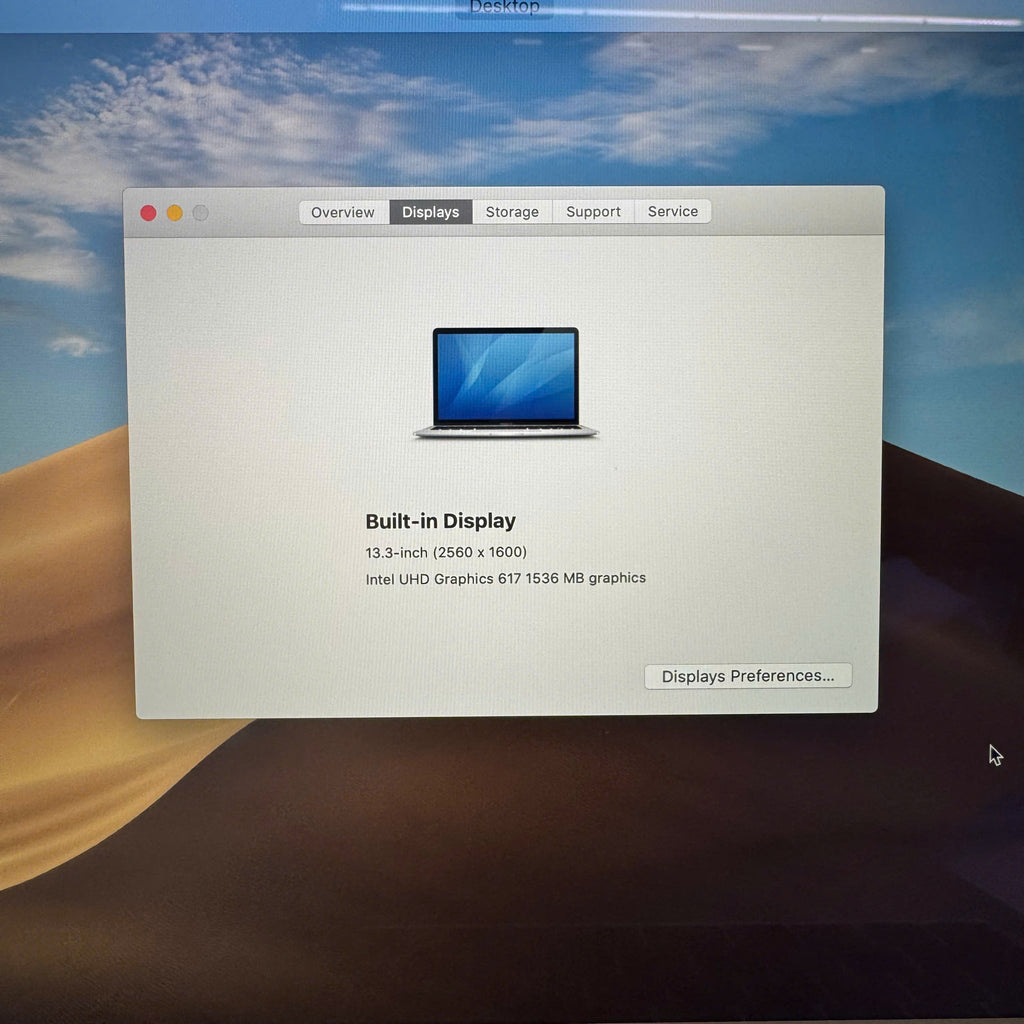The width and height of the screenshot is (1024, 1024).
Task: Click the 13.3-inch (2560 x 1600) text
Action: (x=446, y=552)
